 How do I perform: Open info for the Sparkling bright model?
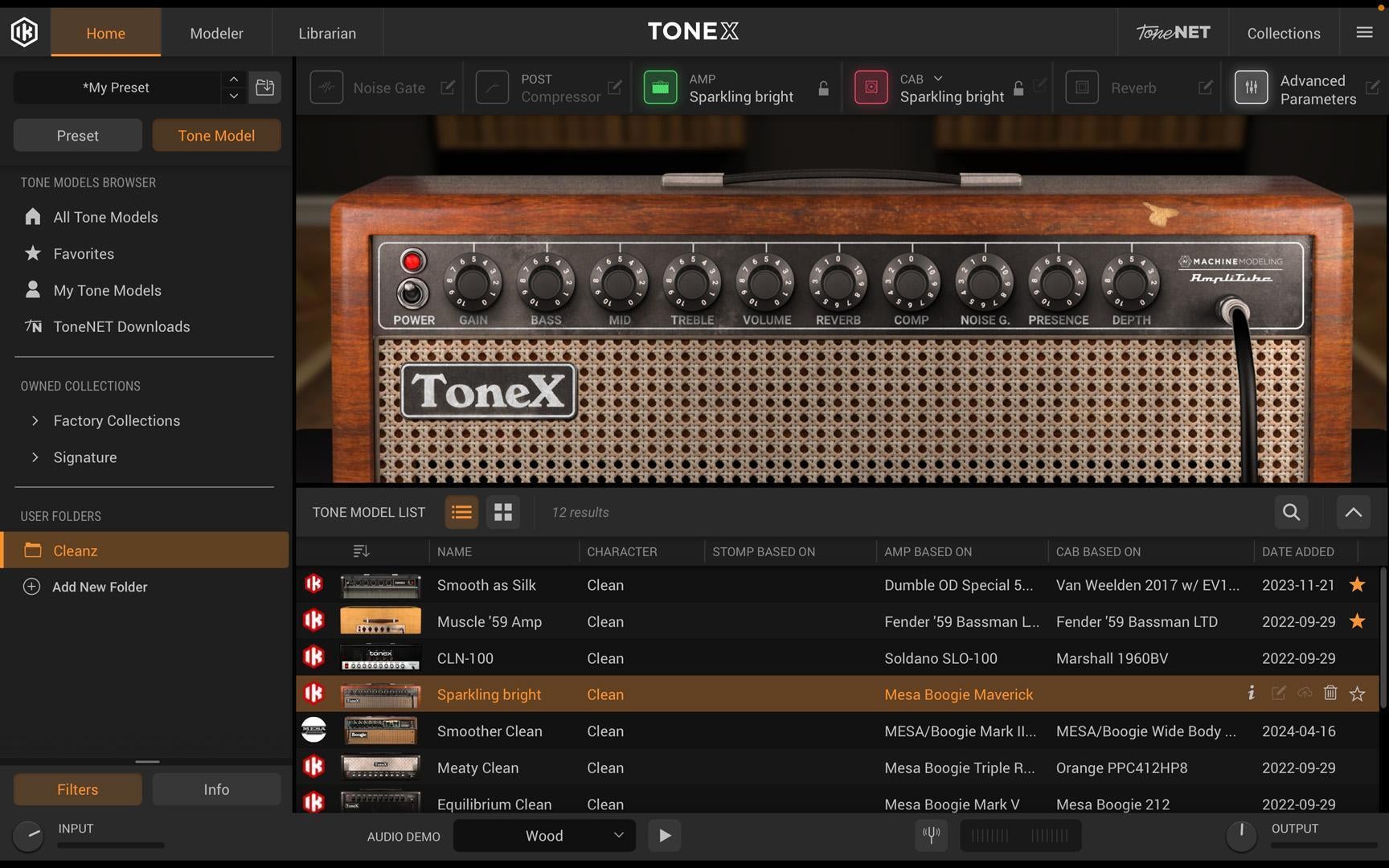pos(1251,693)
